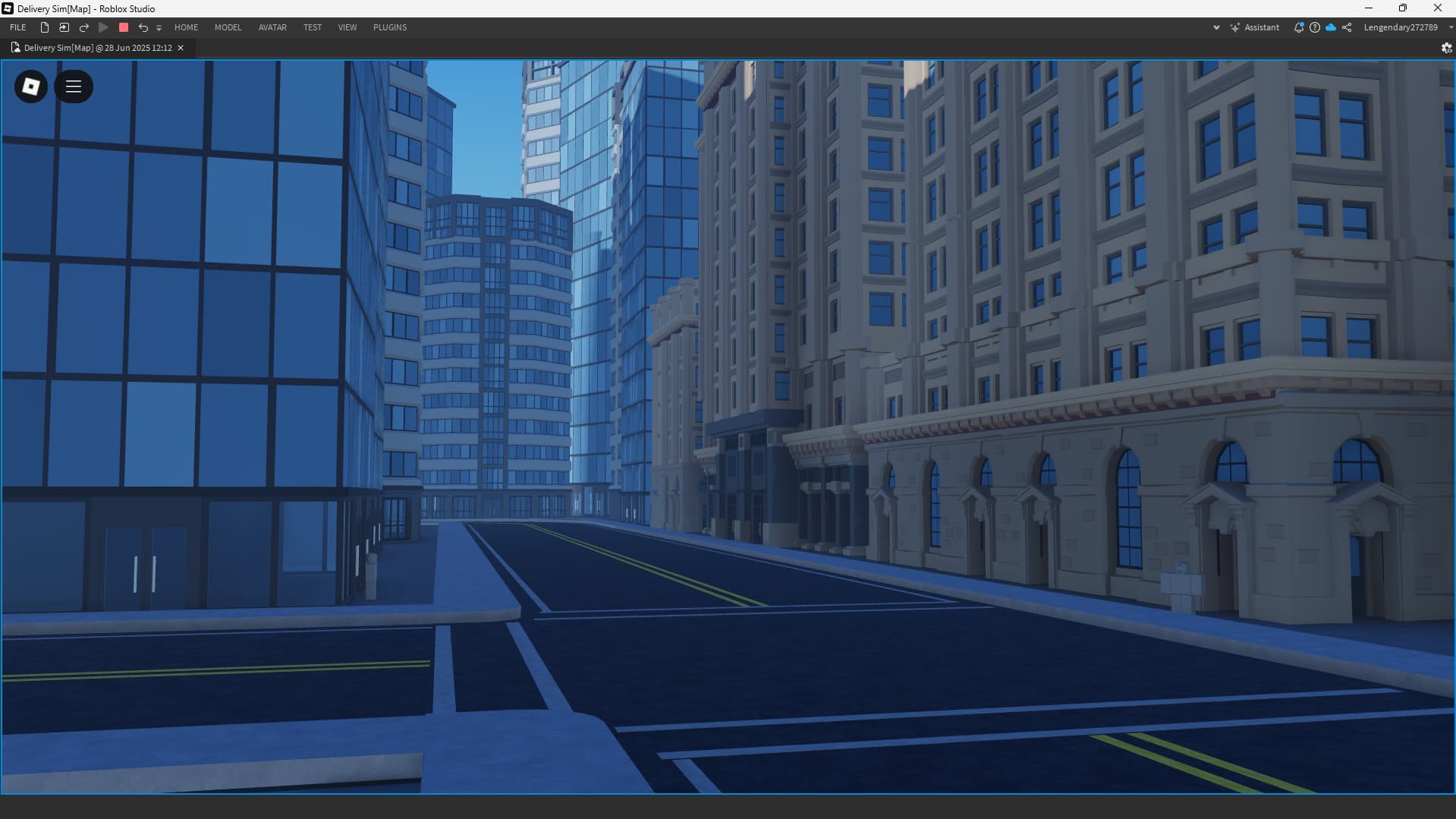The width and height of the screenshot is (1456, 819).
Task: Open the hamburger menu in the viewport
Action: point(74,87)
